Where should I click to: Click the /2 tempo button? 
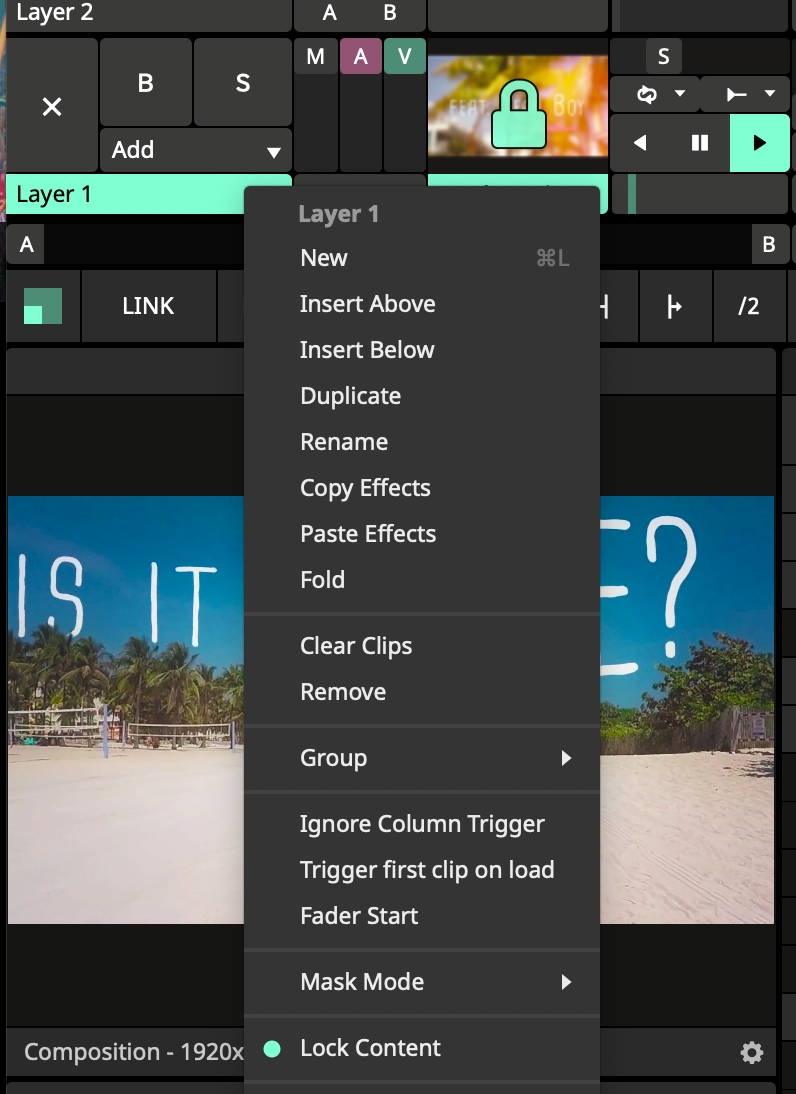click(x=748, y=306)
